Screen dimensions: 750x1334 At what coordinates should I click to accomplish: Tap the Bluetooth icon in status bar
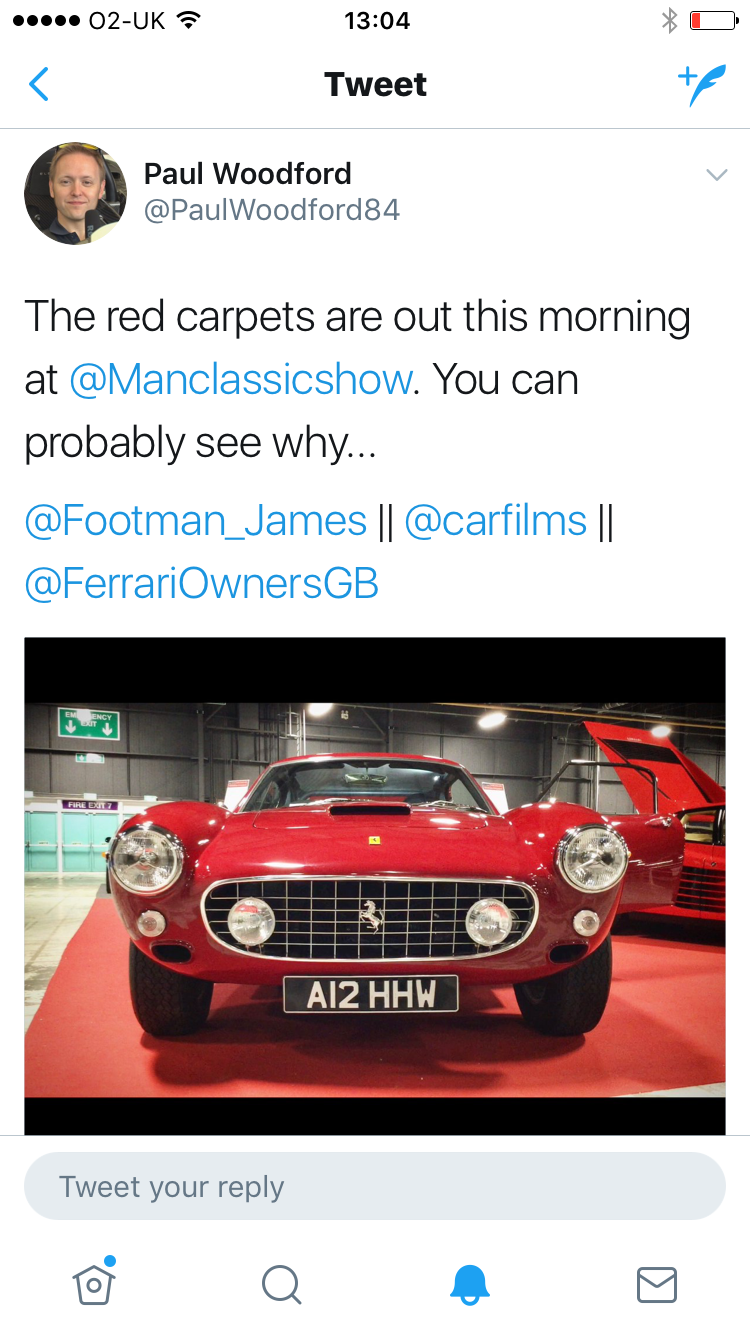669,20
